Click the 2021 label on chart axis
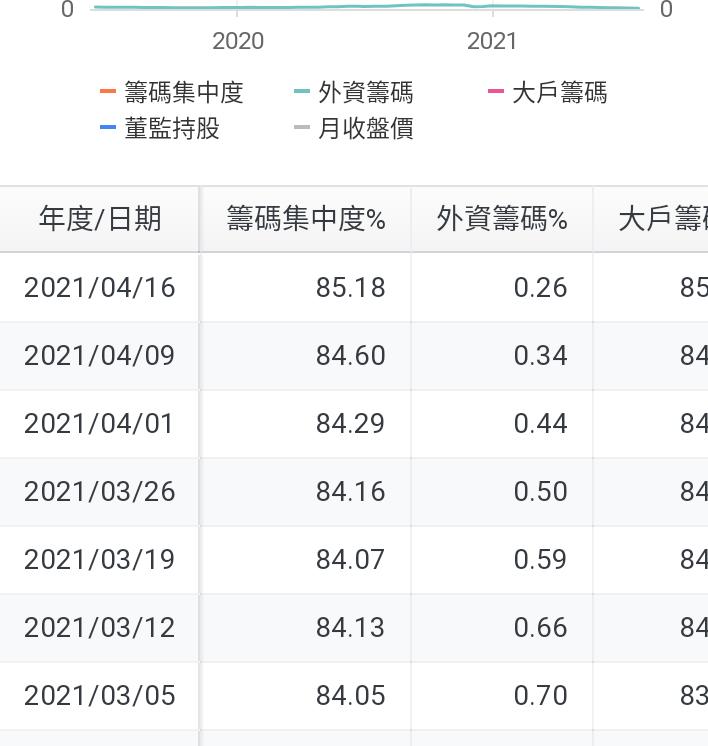The height and width of the screenshot is (746, 708). point(492,41)
